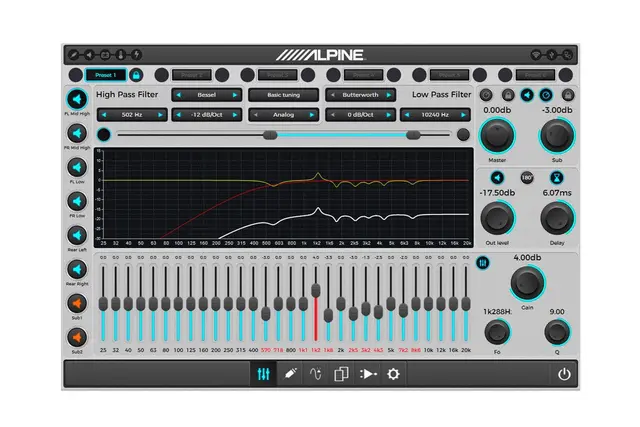Decrease 502 Hz high pass frequency with left arrow
Screen dimensions: 640x427
point(104,115)
